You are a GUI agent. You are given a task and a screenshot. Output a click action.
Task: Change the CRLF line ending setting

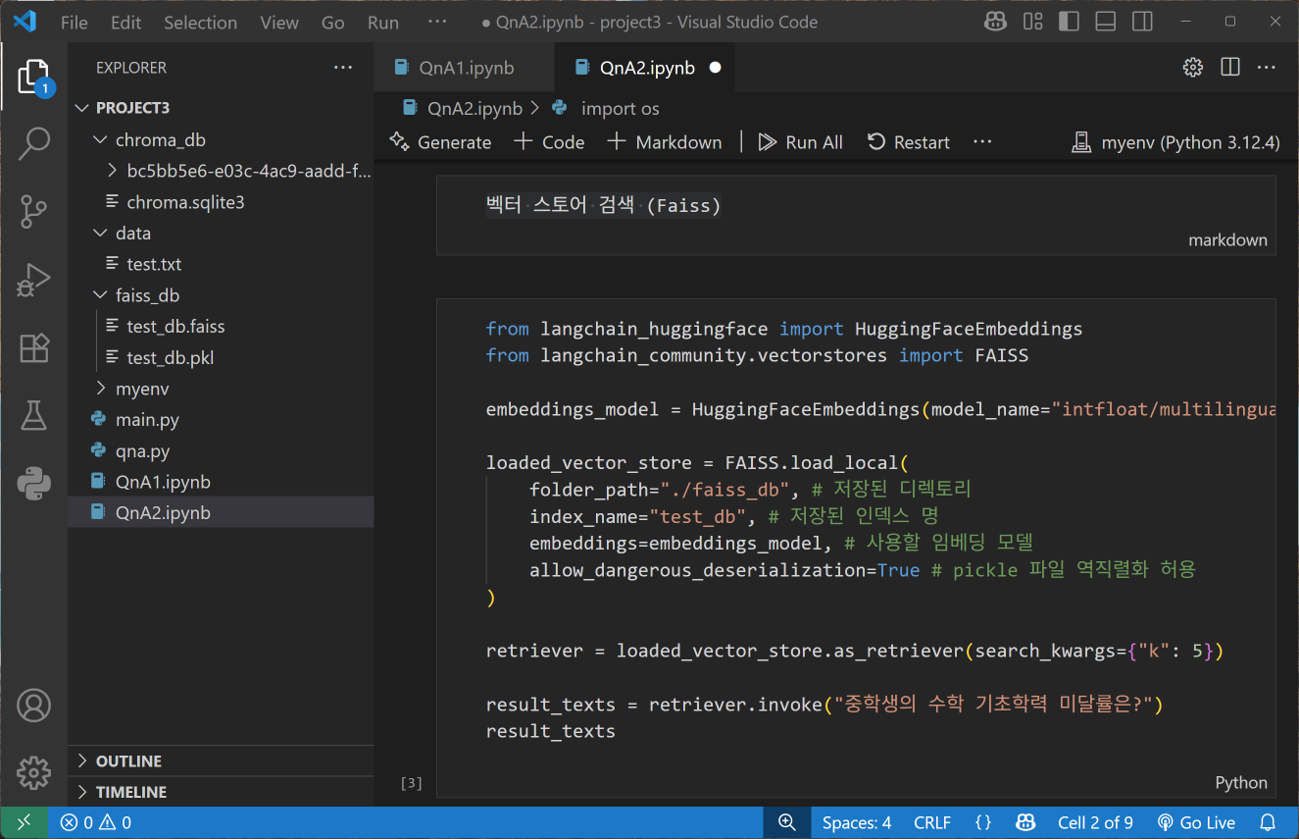tap(932, 823)
